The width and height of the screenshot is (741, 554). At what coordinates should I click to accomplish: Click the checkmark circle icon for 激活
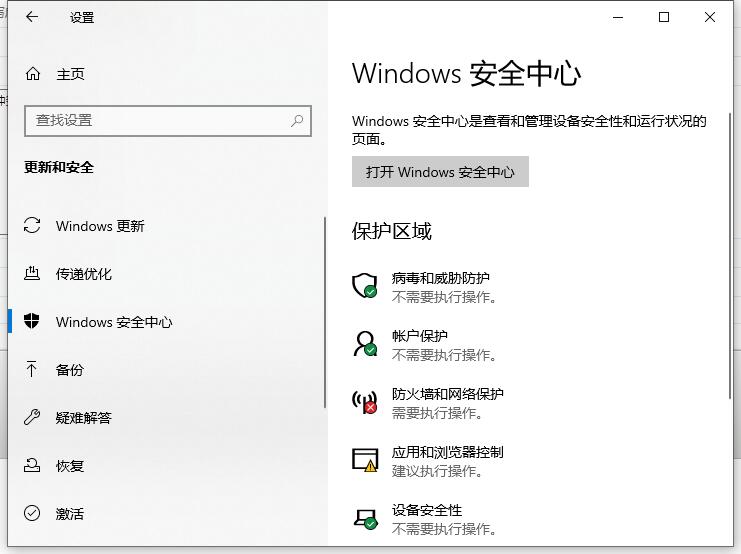click(32, 513)
